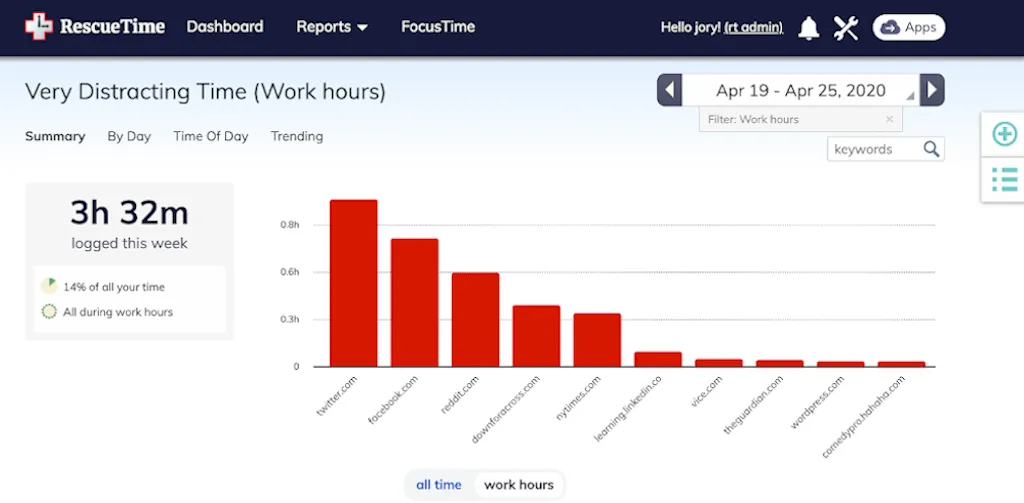Click the nytimes.com axis label

point(579,397)
